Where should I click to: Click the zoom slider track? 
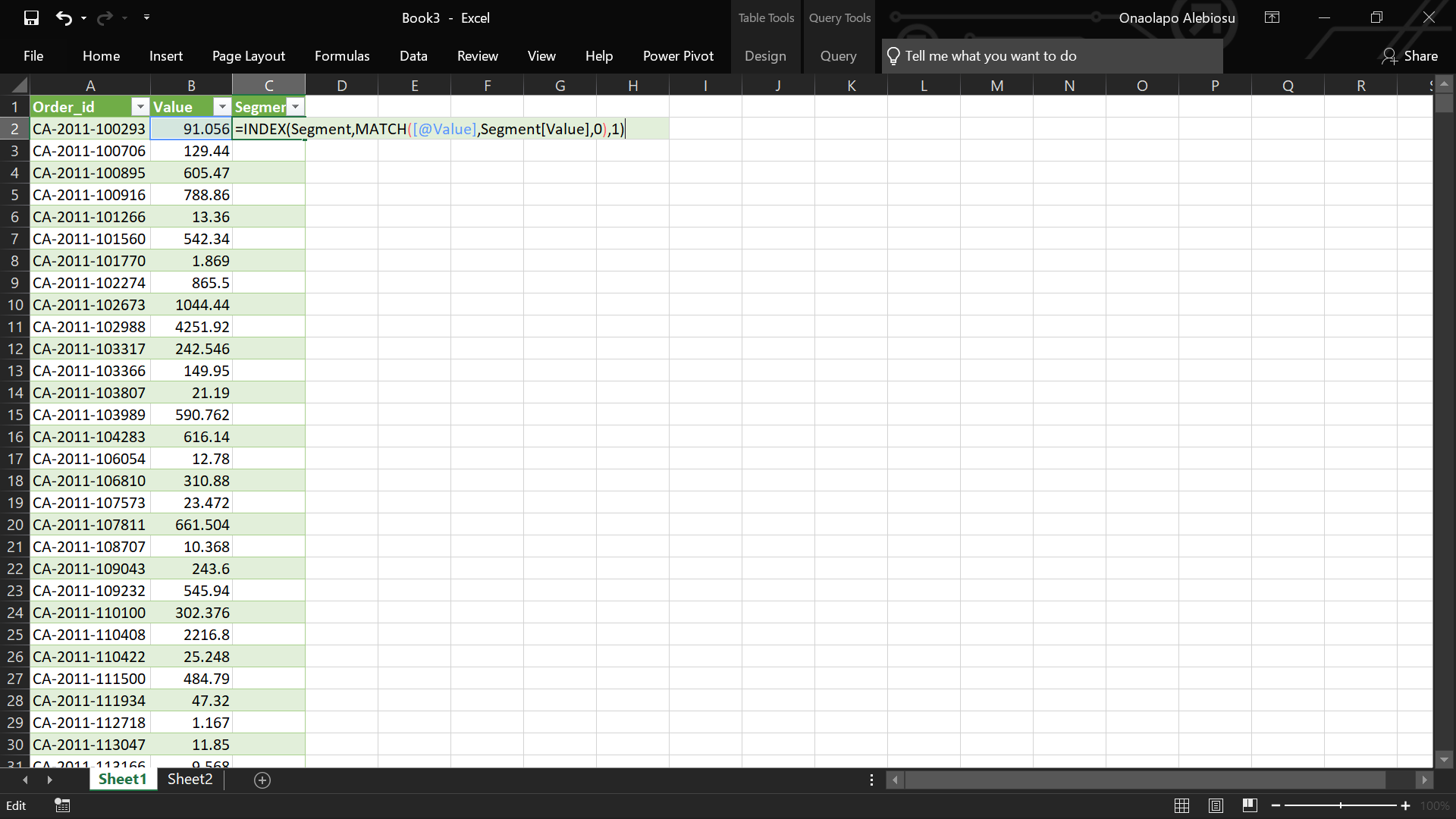1312,805
